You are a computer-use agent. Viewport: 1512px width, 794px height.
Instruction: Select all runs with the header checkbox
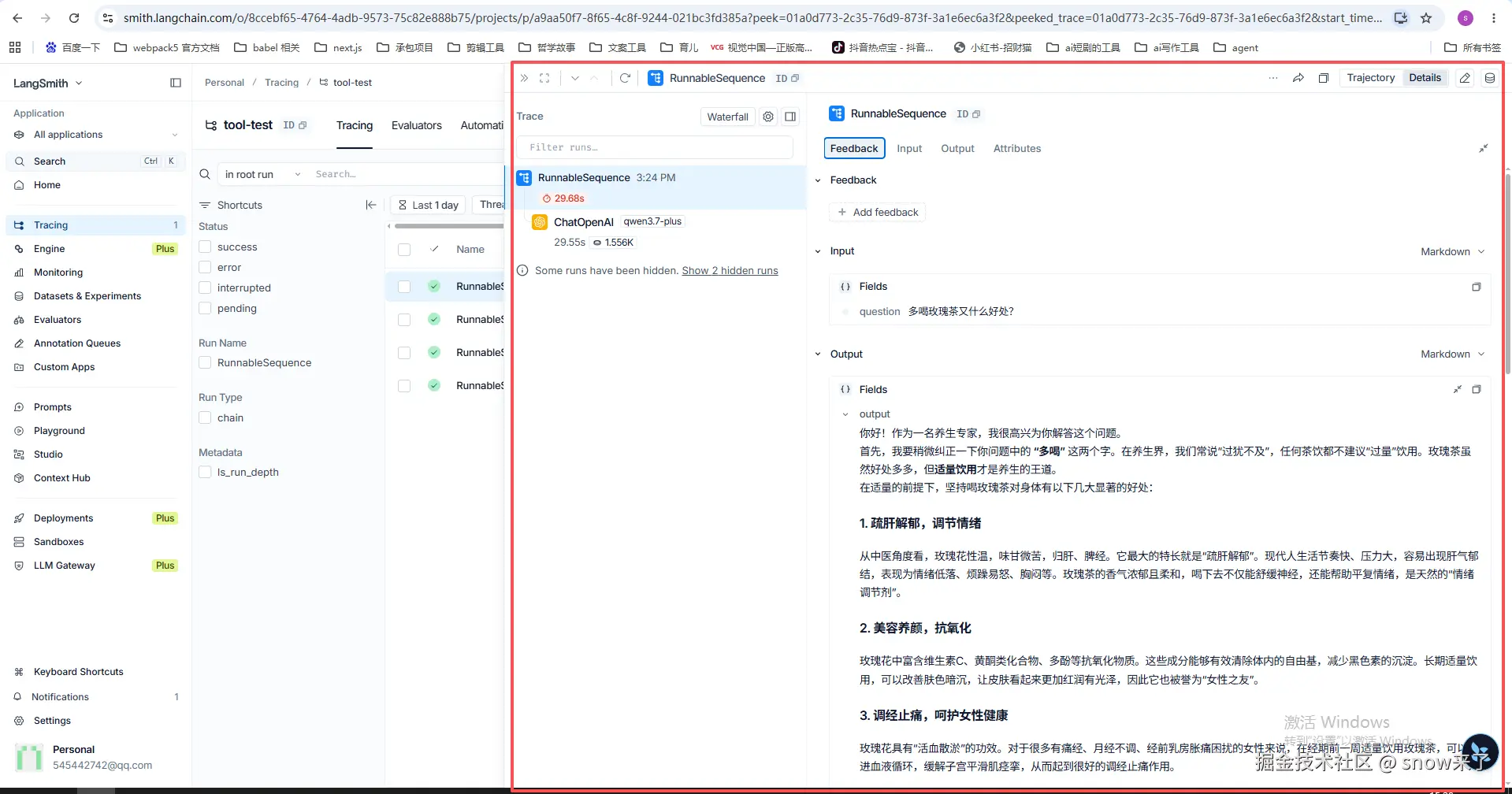[404, 250]
